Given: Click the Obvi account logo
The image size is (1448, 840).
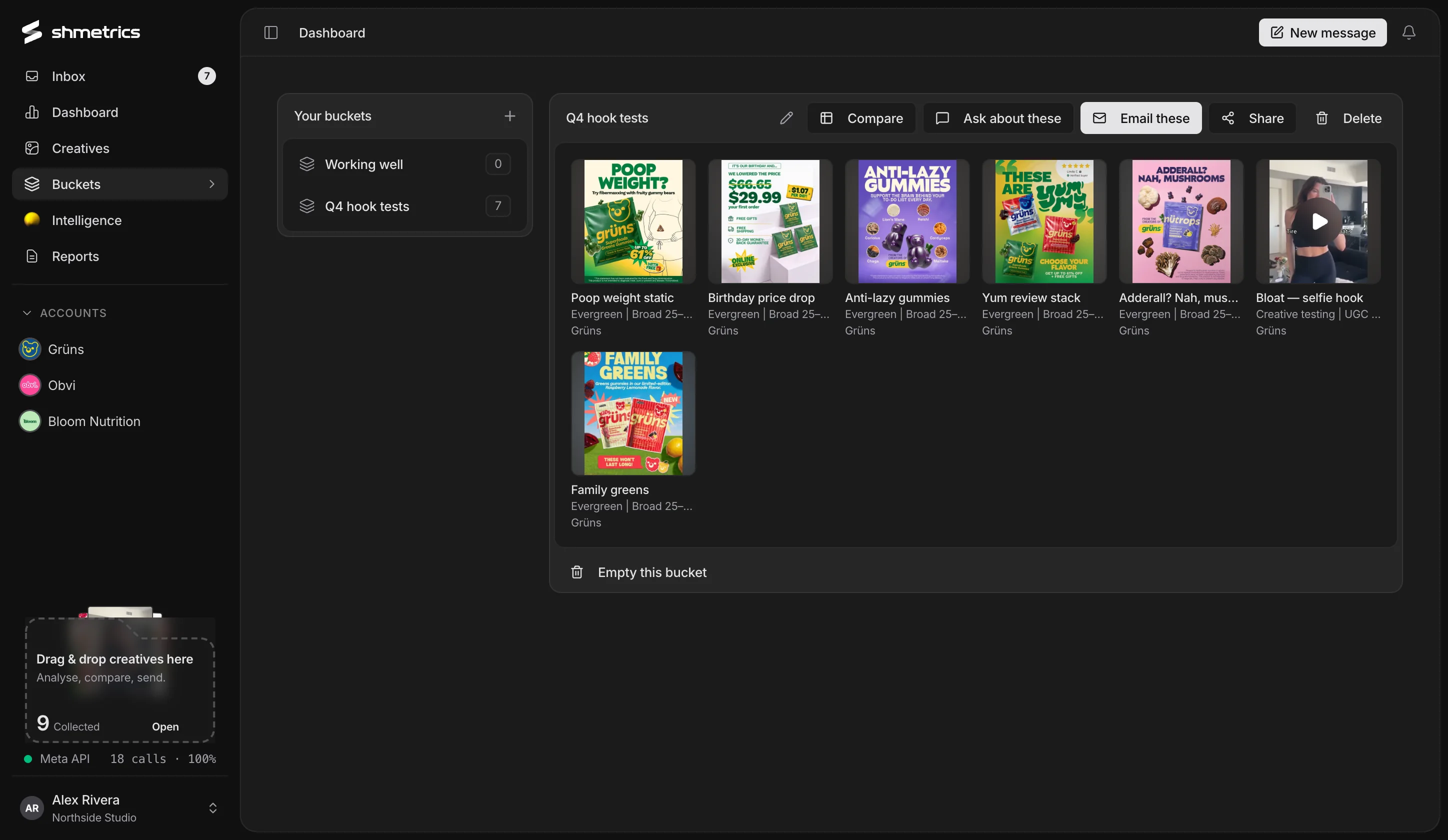Looking at the screenshot, I should [30, 385].
